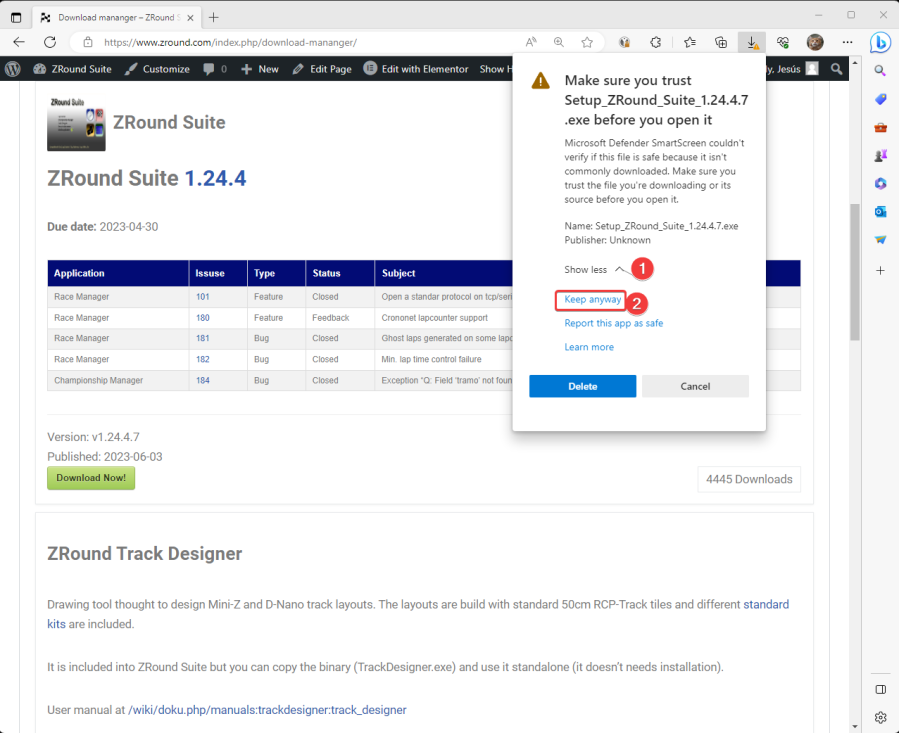This screenshot has height=733, width=899.
Task: Open the sidebar Shopping tag icon
Action: tap(880, 99)
